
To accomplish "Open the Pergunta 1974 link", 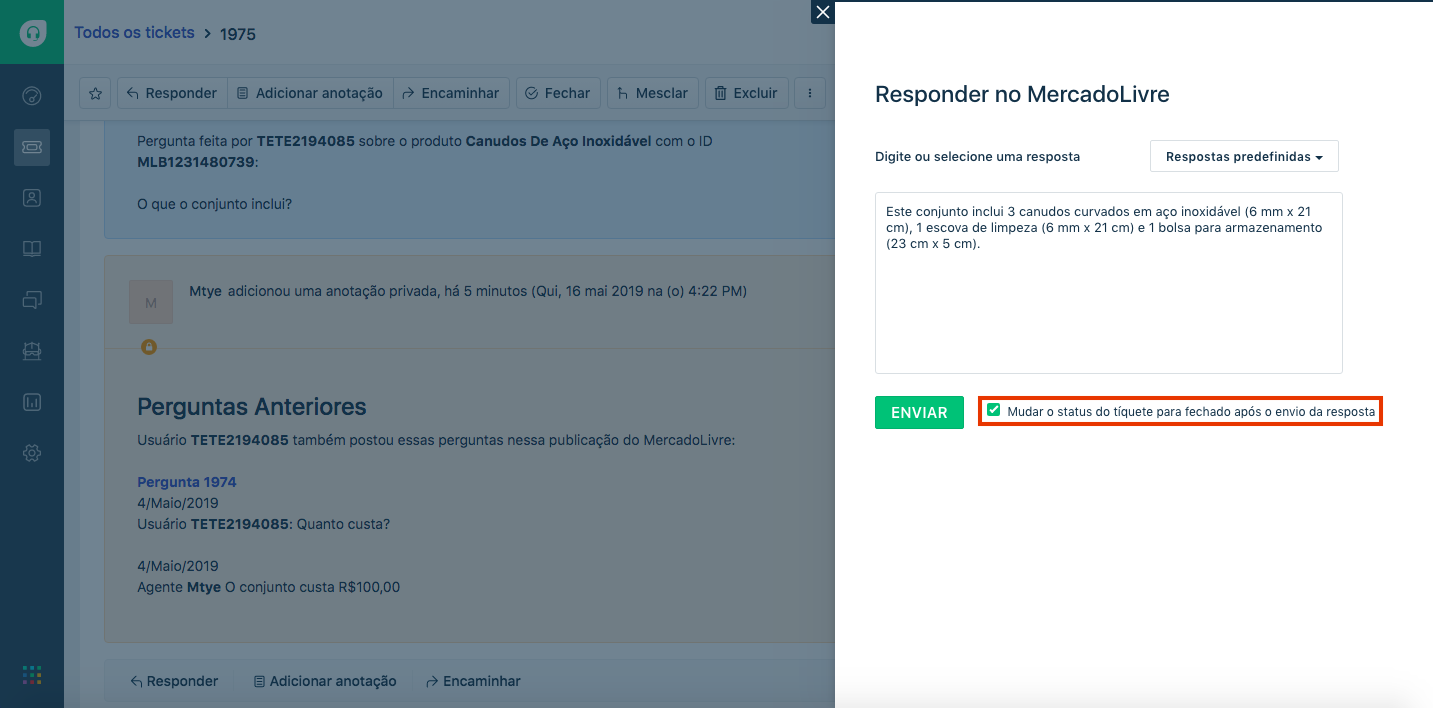I will click(187, 482).
